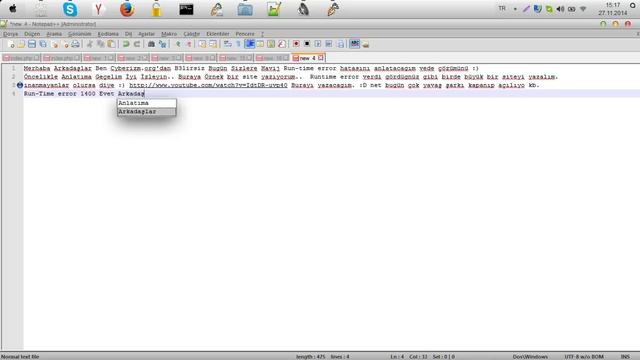
Task: Save the current file with floppy icon
Action: (x=32, y=44)
